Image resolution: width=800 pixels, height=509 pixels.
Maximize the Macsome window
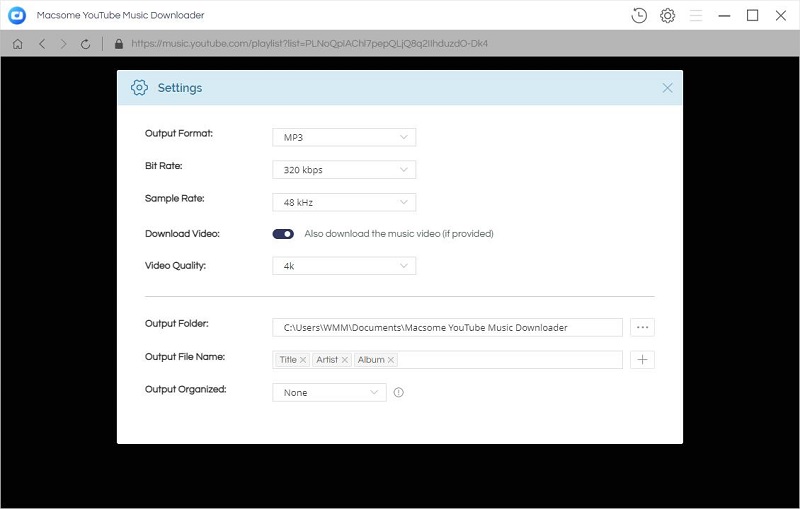753,15
